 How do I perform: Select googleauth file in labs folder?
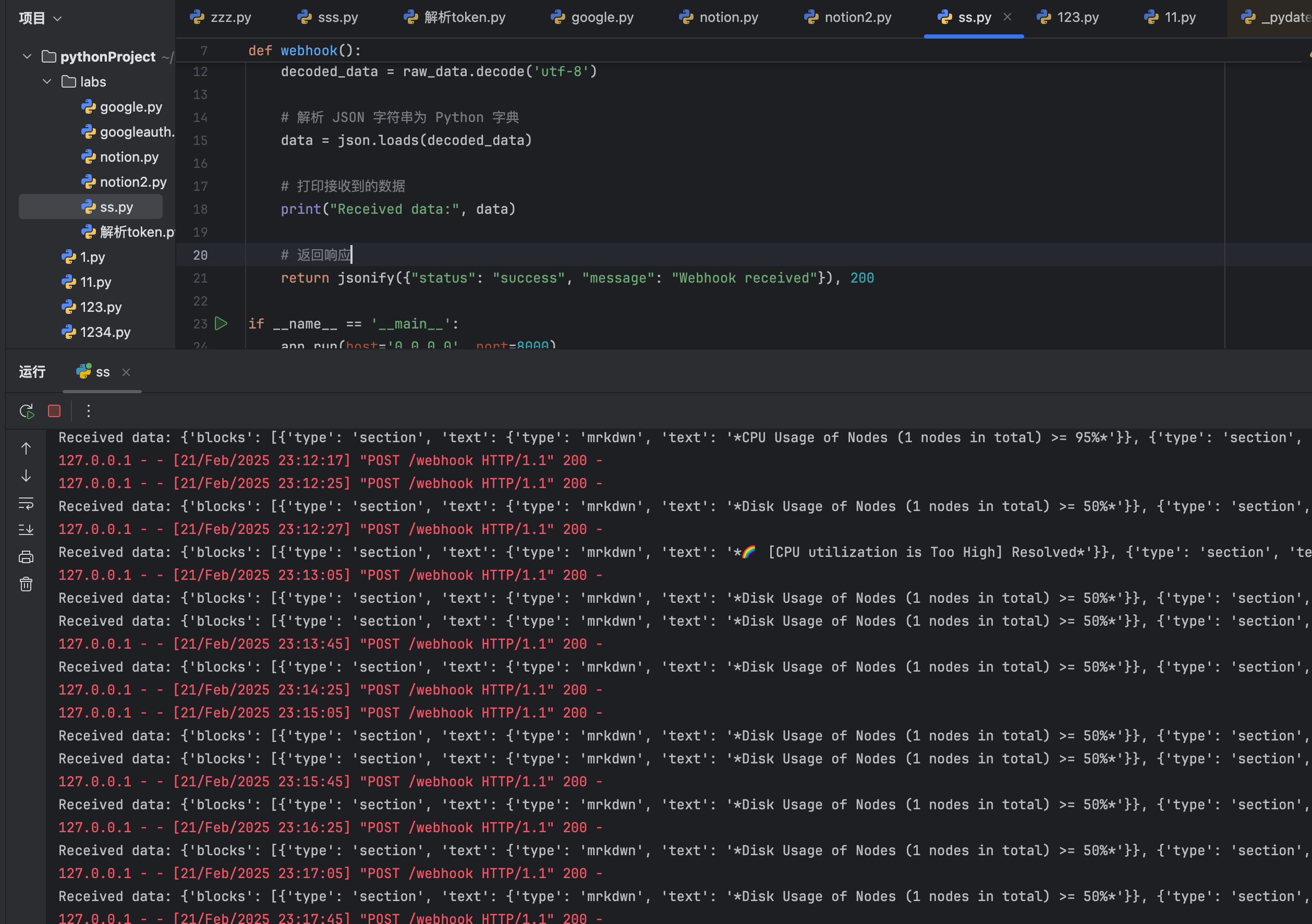[x=129, y=132]
